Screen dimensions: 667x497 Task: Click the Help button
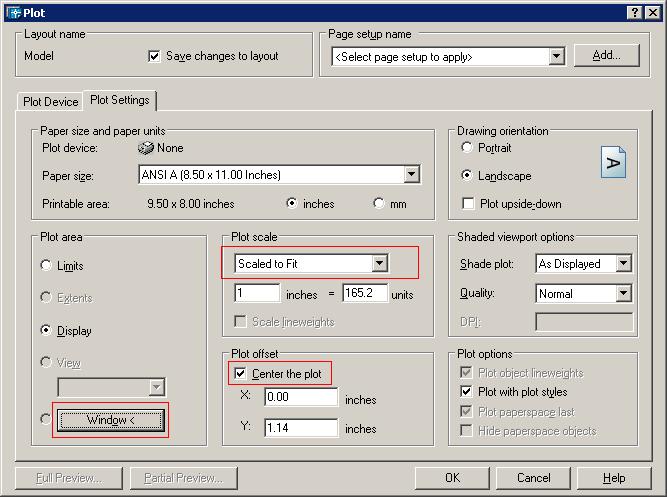pos(614,478)
